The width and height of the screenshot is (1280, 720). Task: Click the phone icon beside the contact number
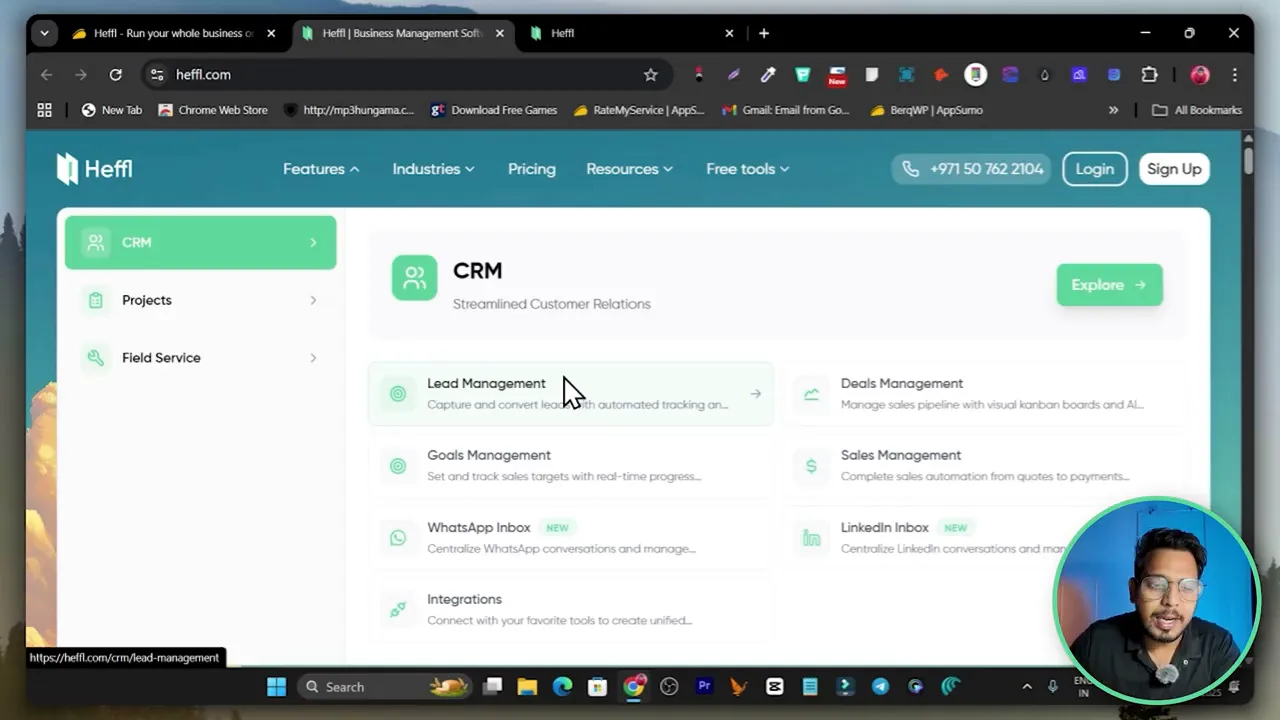911,168
